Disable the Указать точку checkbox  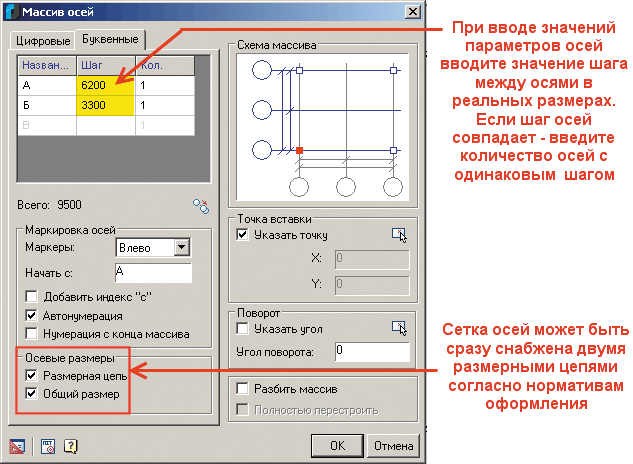point(242,235)
